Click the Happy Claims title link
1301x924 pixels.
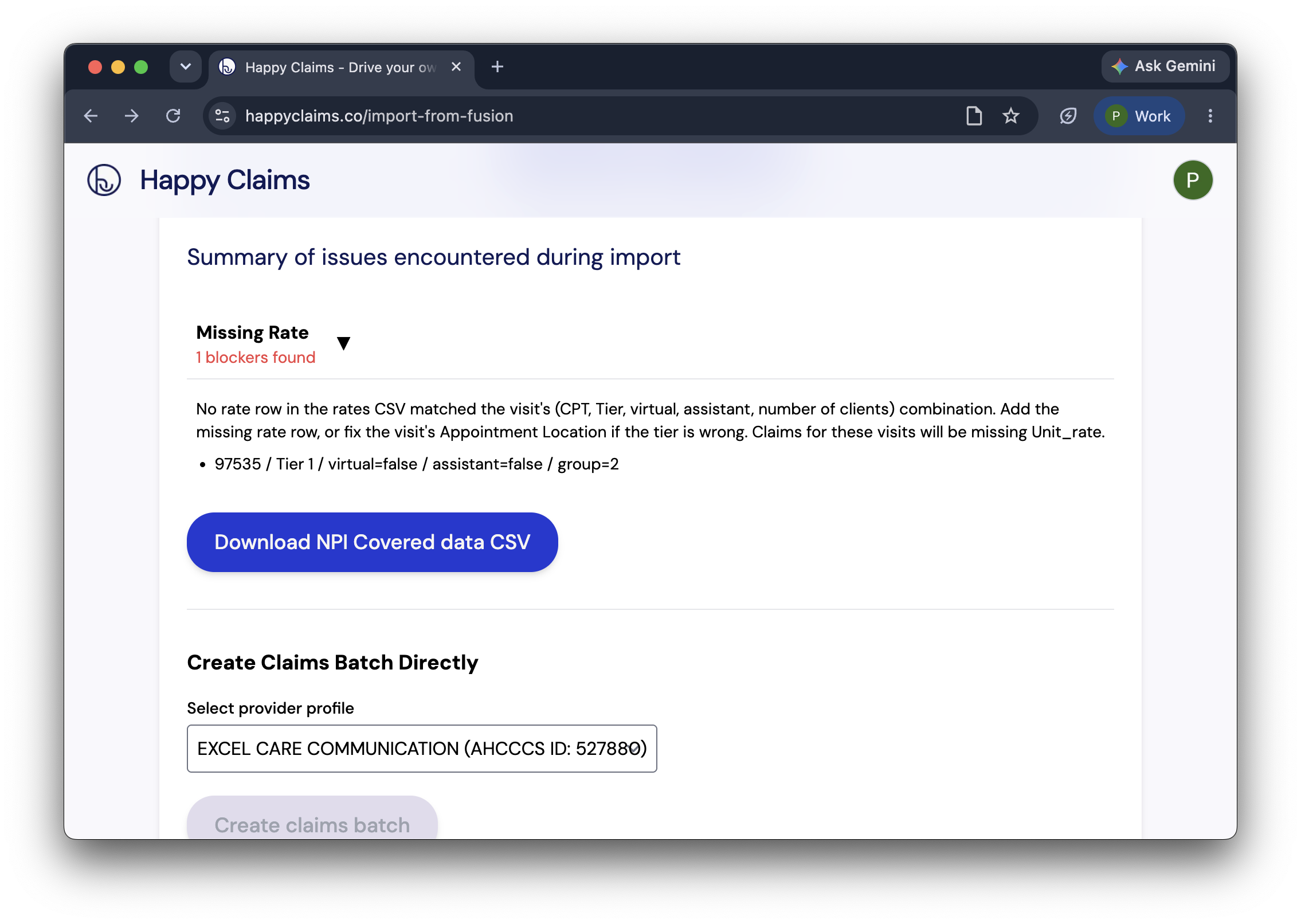(225, 180)
